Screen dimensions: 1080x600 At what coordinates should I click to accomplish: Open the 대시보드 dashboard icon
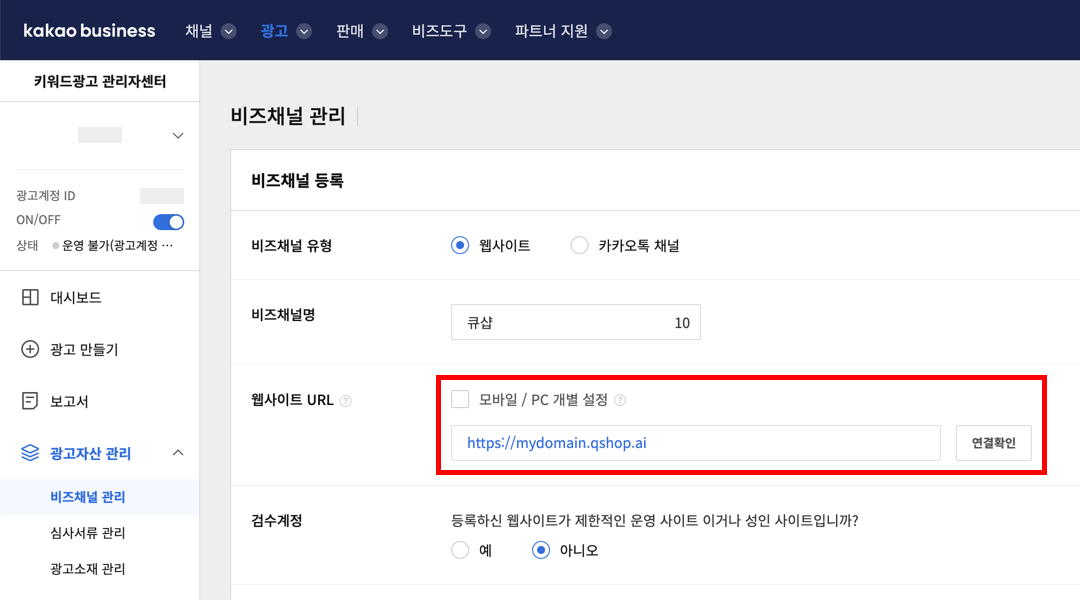[x=30, y=297]
